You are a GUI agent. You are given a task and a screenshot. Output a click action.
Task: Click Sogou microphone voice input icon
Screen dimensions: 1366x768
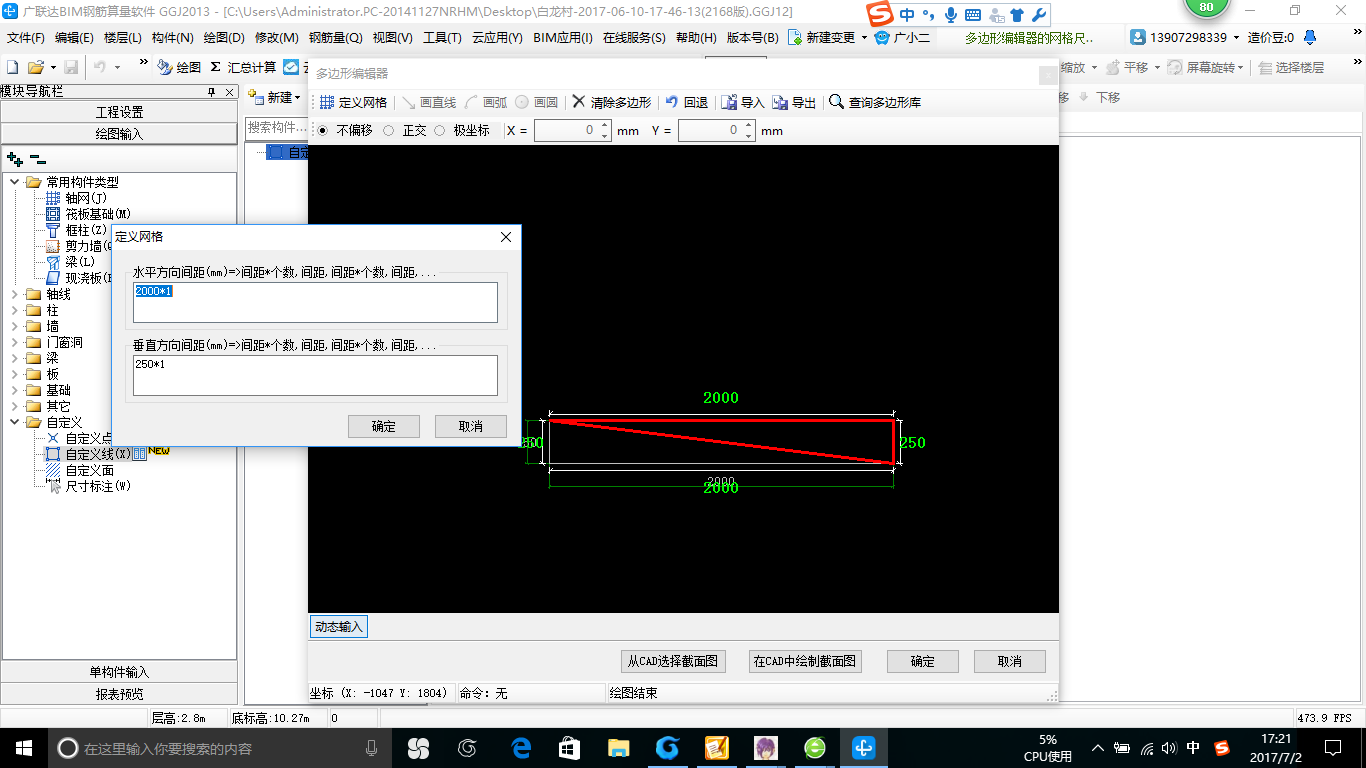point(949,15)
